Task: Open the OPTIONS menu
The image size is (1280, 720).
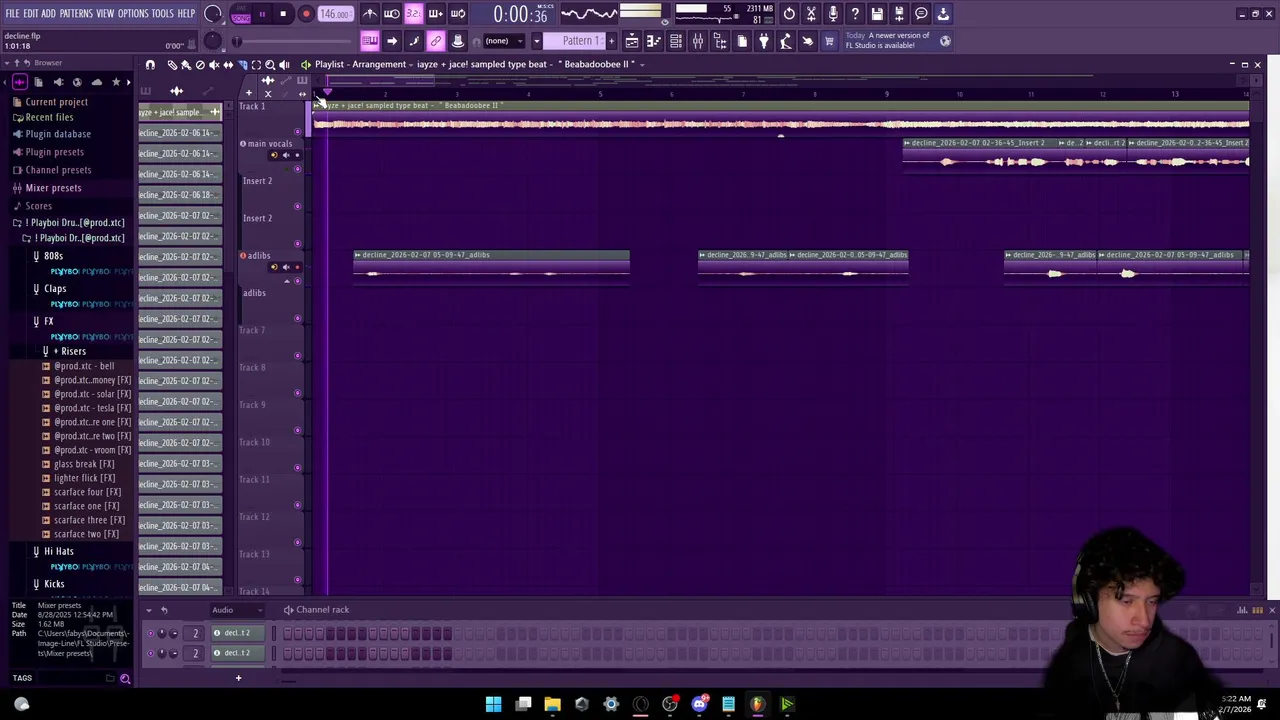Action: (x=133, y=14)
